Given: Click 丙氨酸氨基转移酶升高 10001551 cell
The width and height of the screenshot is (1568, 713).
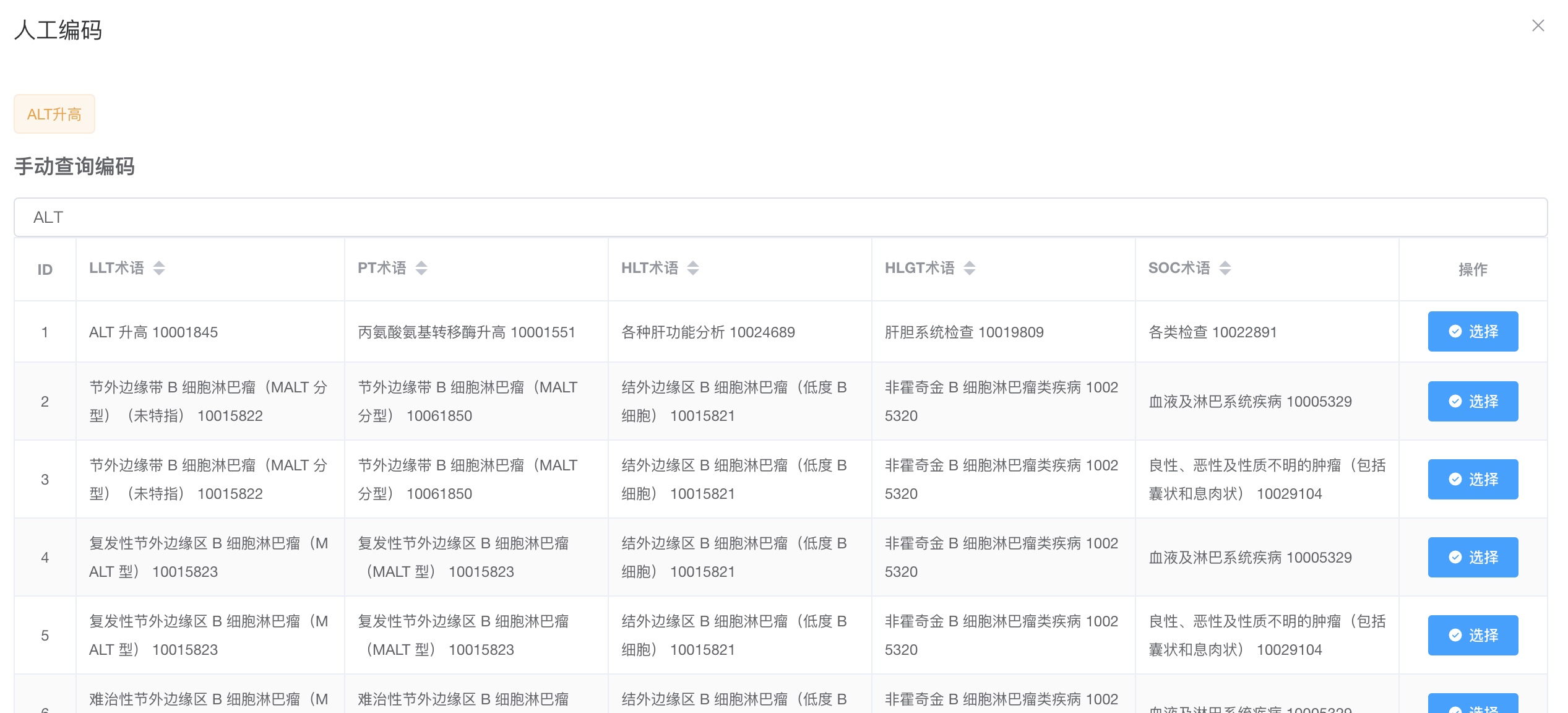Looking at the screenshot, I should click(467, 332).
